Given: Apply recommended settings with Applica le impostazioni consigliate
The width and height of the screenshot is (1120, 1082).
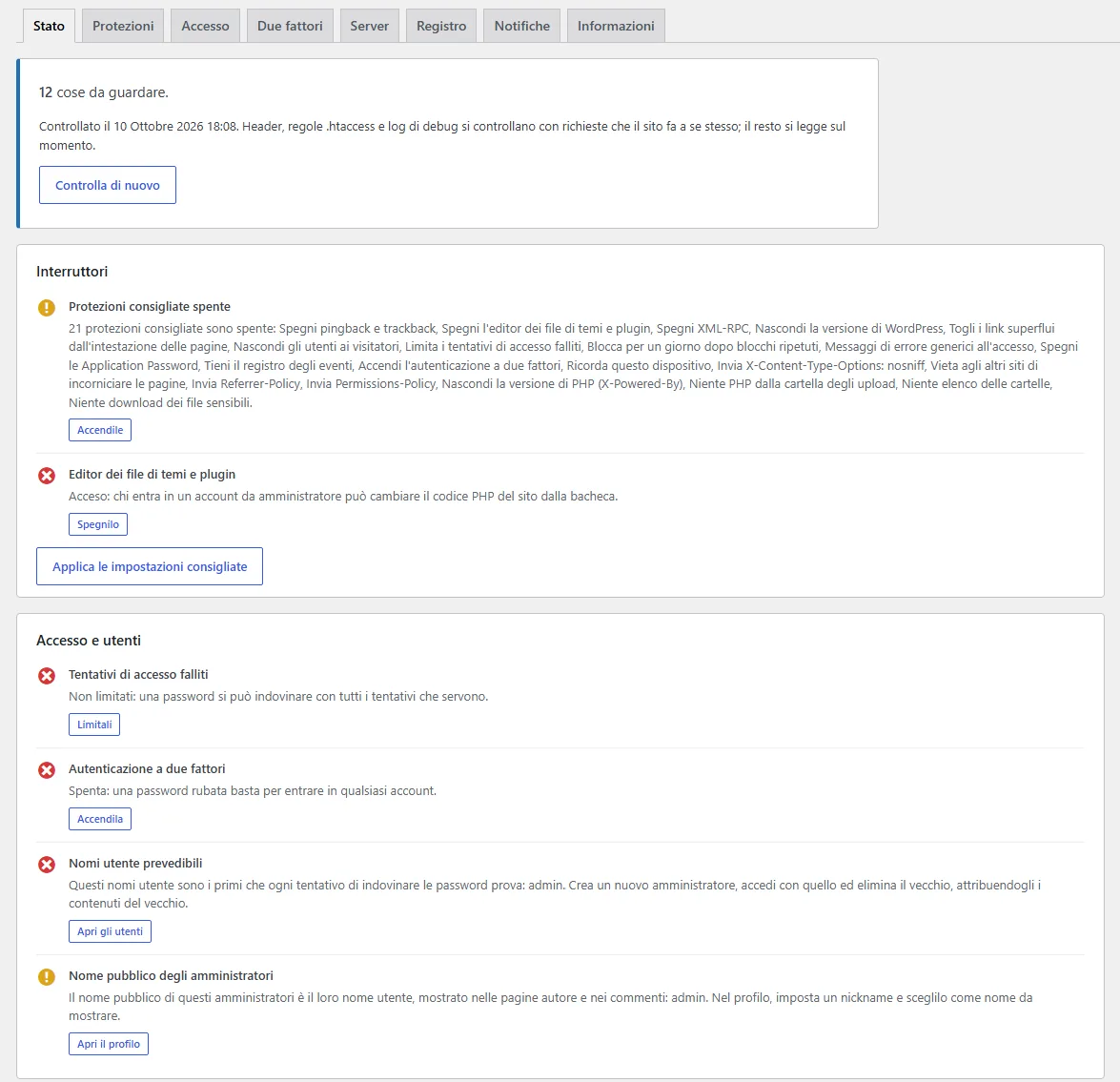Looking at the screenshot, I should click(x=150, y=566).
